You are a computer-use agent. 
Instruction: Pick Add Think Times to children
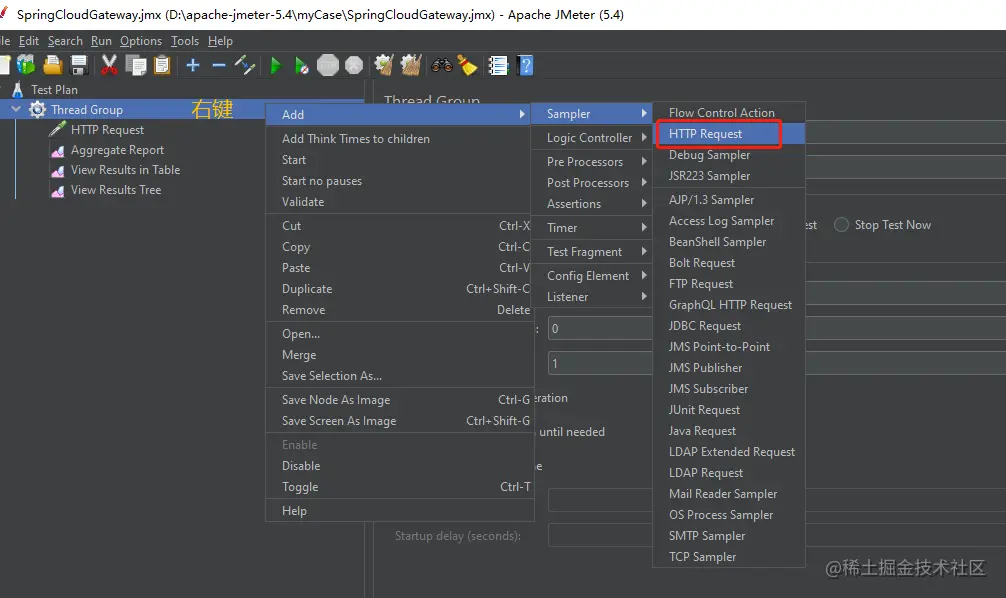coord(400,139)
